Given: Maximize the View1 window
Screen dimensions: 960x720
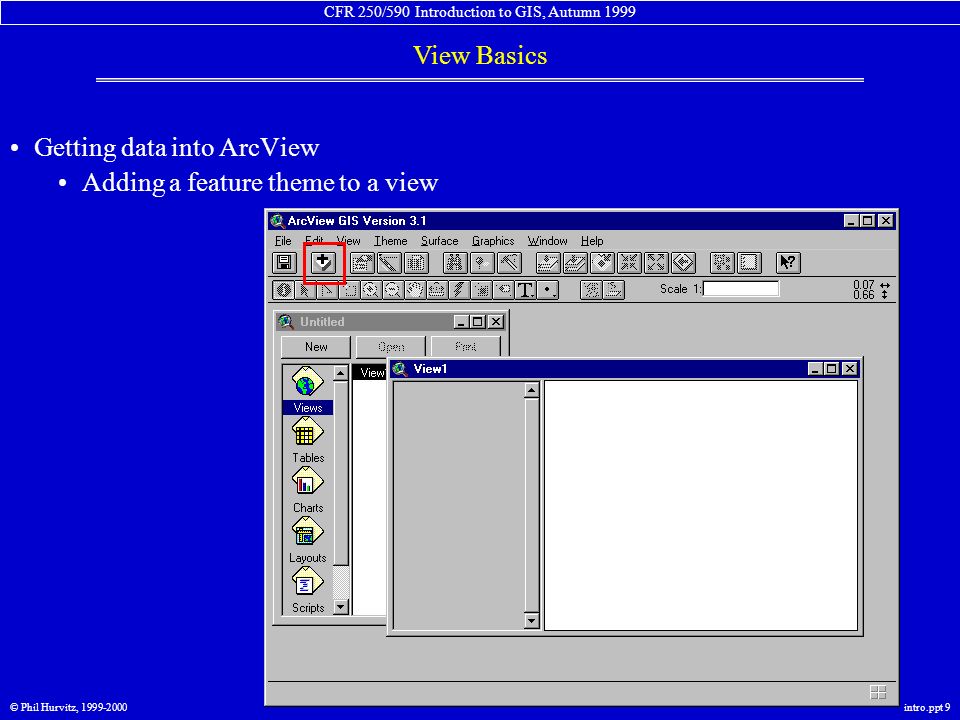Looking at the screenshot, I should click(831, 369).
